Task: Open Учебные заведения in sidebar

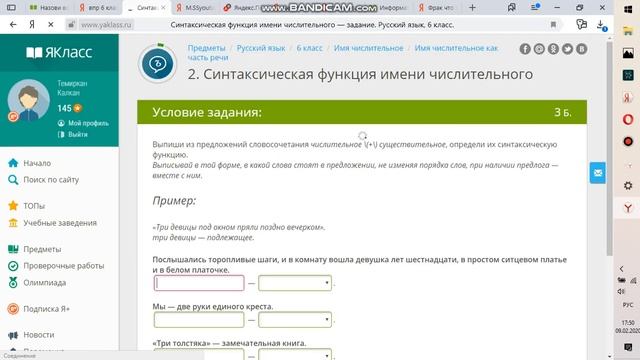Action: pos(60,223)
